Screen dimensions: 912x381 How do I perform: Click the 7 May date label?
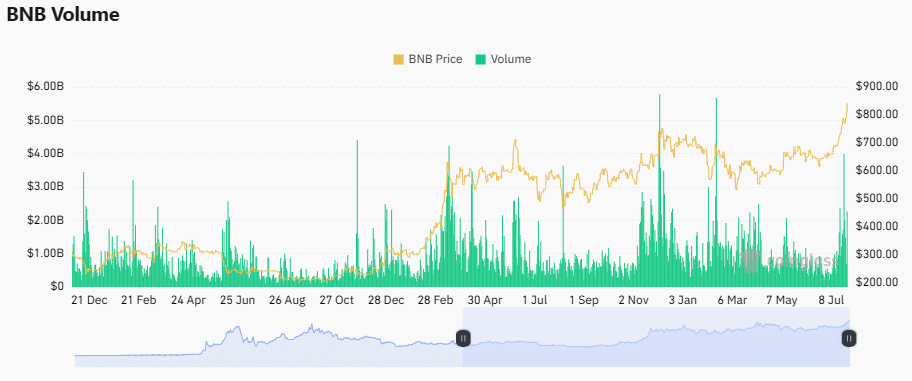click(782, 300)
